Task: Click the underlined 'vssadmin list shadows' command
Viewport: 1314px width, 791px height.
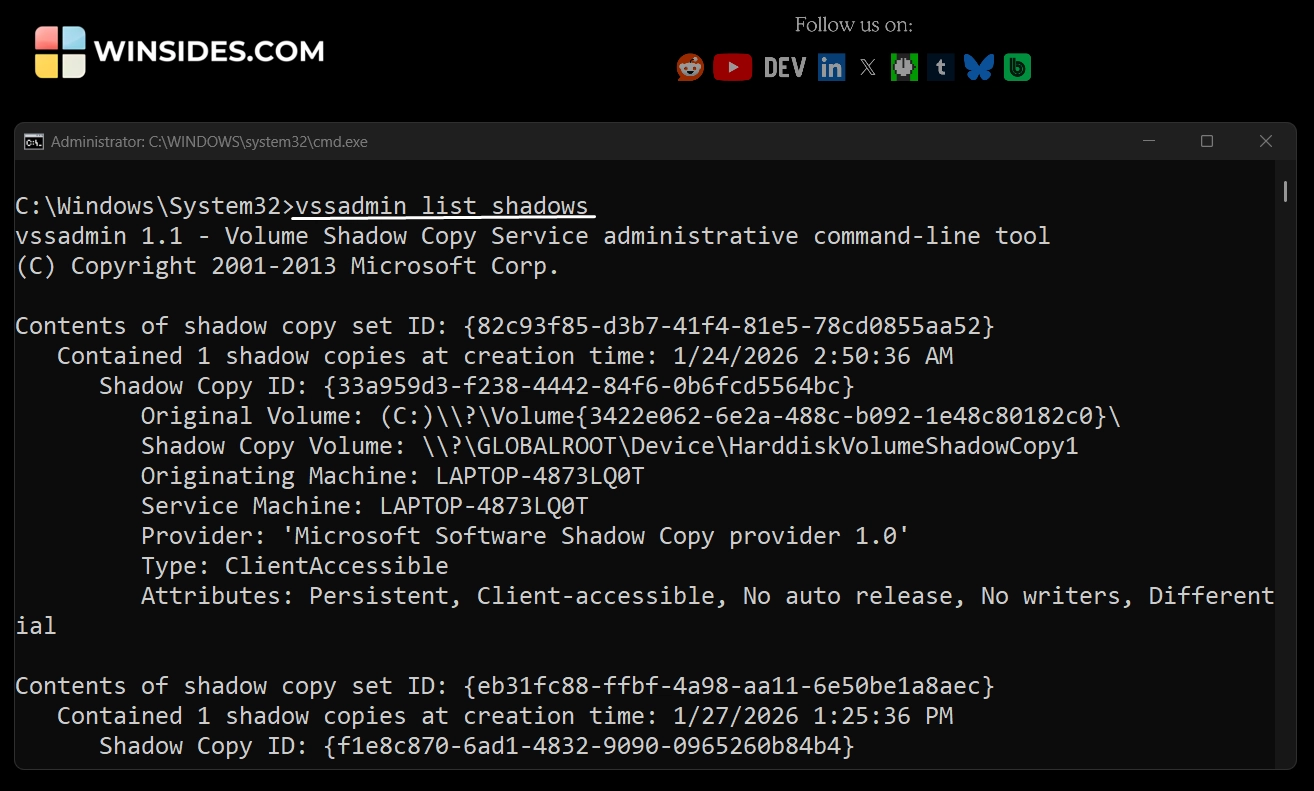Action: (x=442, y=206)
